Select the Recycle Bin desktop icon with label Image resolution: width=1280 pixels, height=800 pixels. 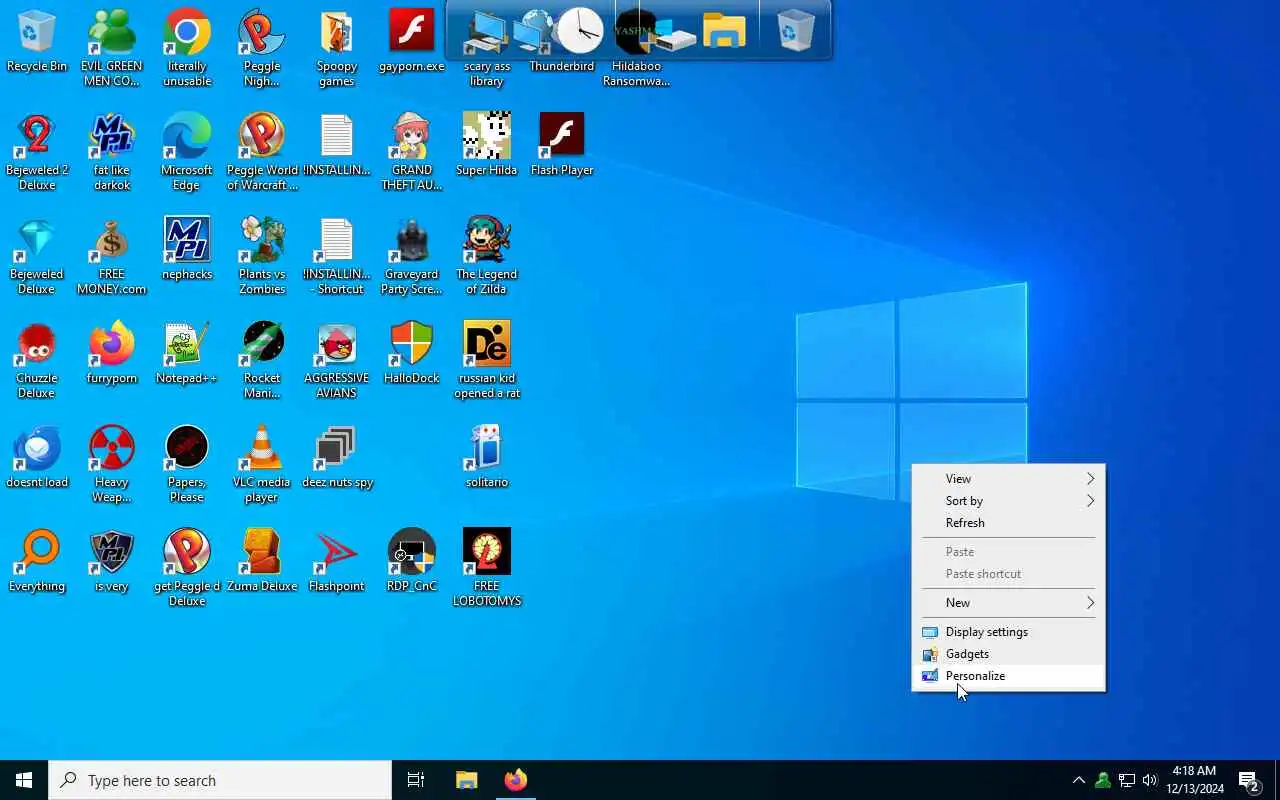[x=37, y=42]
